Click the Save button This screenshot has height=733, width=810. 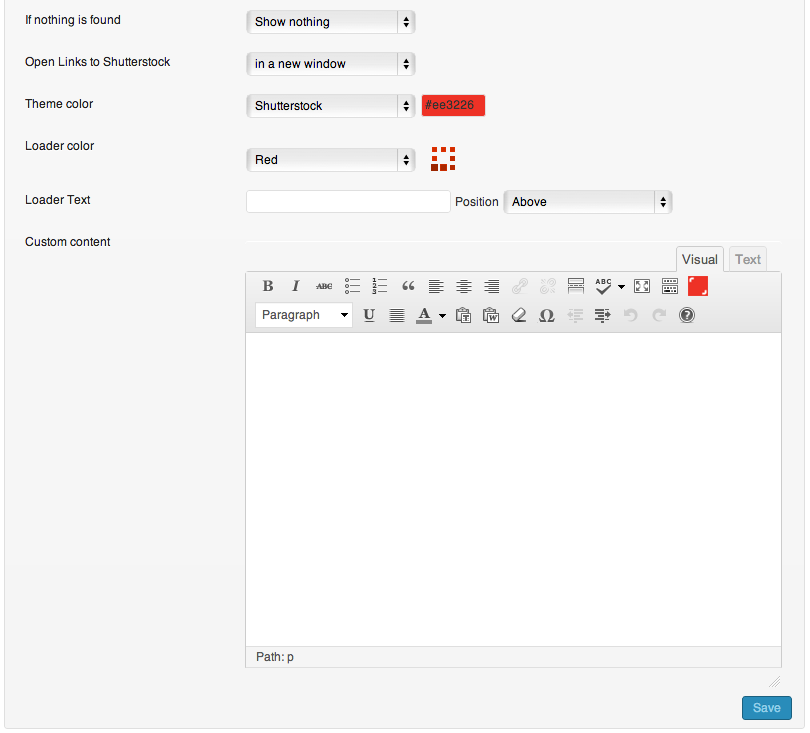[766, 708]
